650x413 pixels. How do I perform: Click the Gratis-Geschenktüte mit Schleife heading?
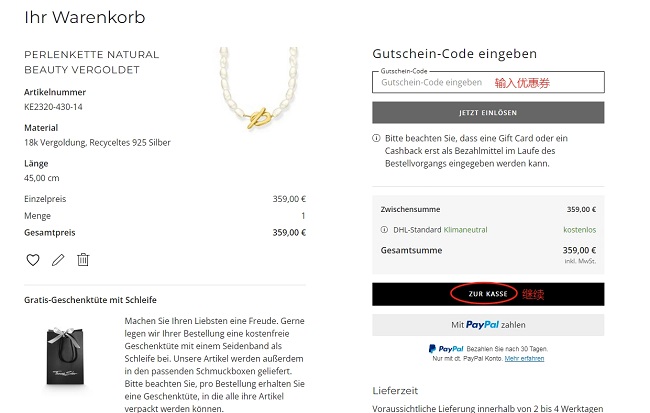click(x=90, y=300)
